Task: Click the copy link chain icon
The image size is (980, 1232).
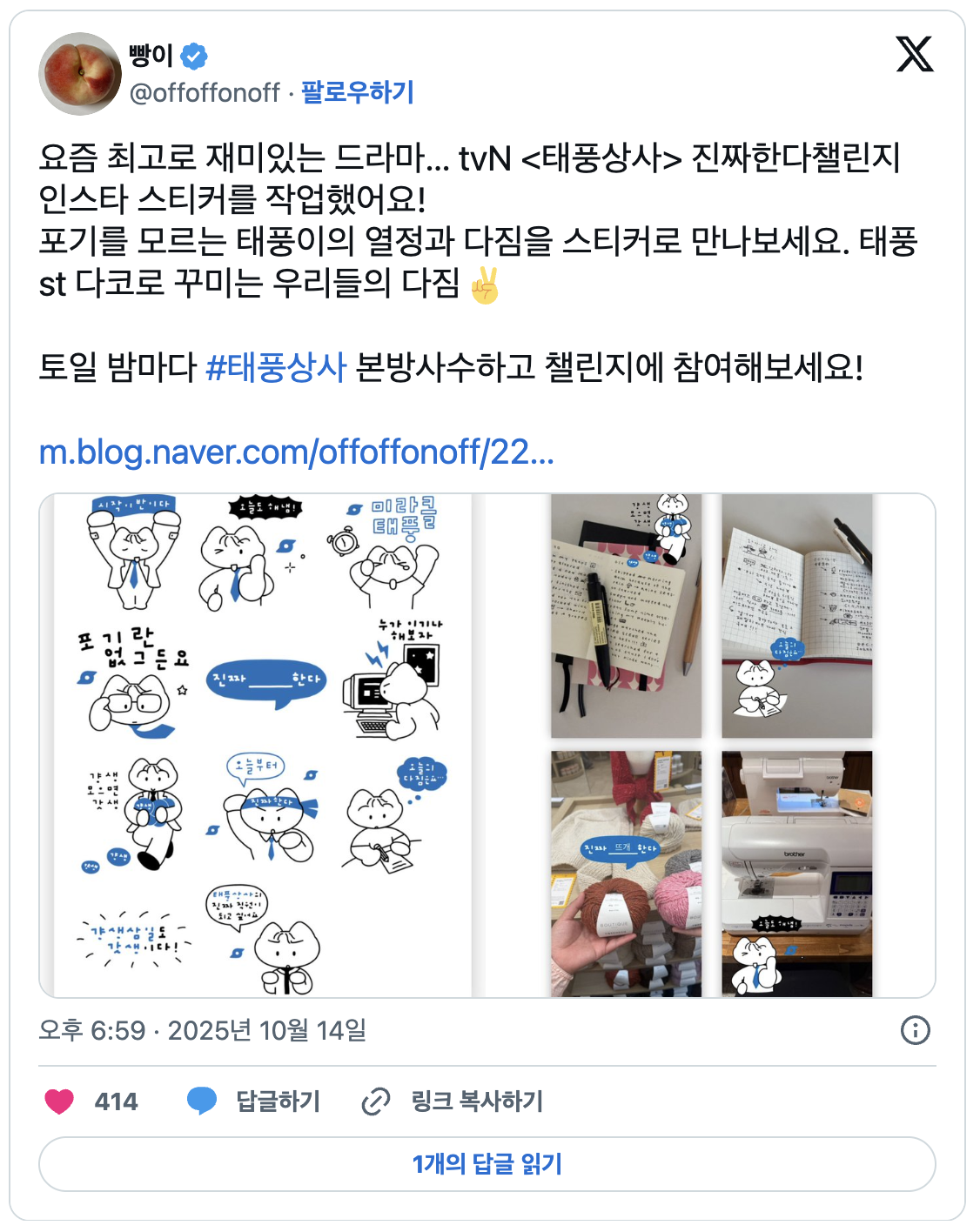Action: point(376,1101)
